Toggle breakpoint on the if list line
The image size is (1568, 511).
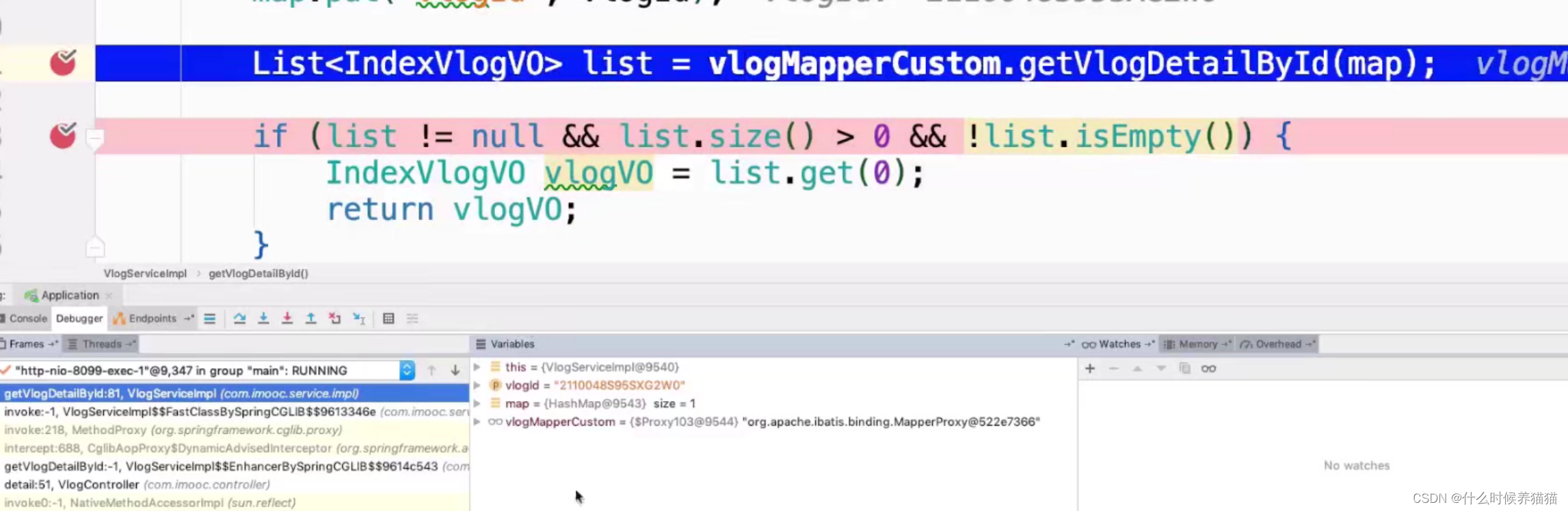click(x=63, y=136)
